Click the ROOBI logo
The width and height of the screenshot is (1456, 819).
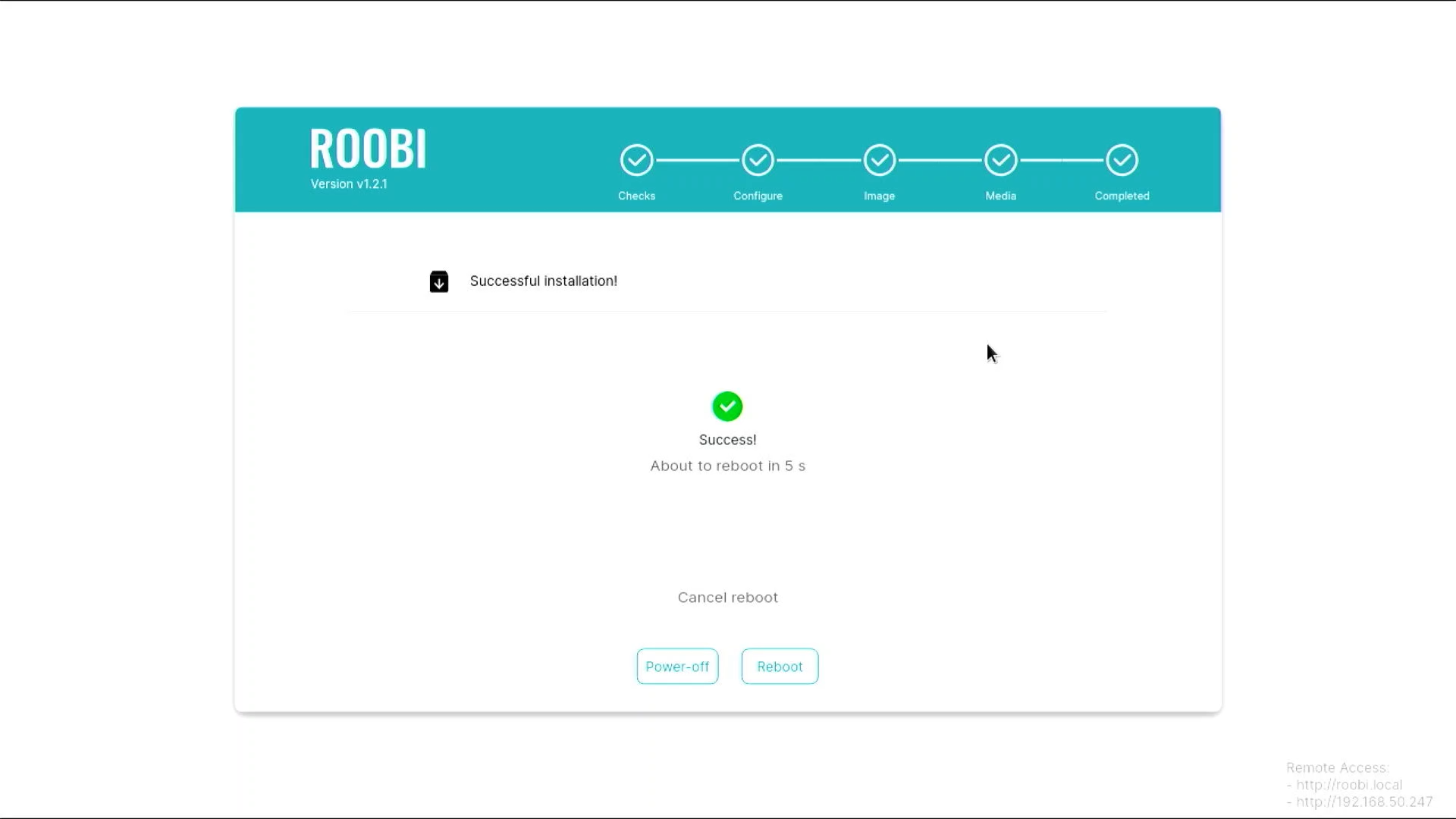368,149
